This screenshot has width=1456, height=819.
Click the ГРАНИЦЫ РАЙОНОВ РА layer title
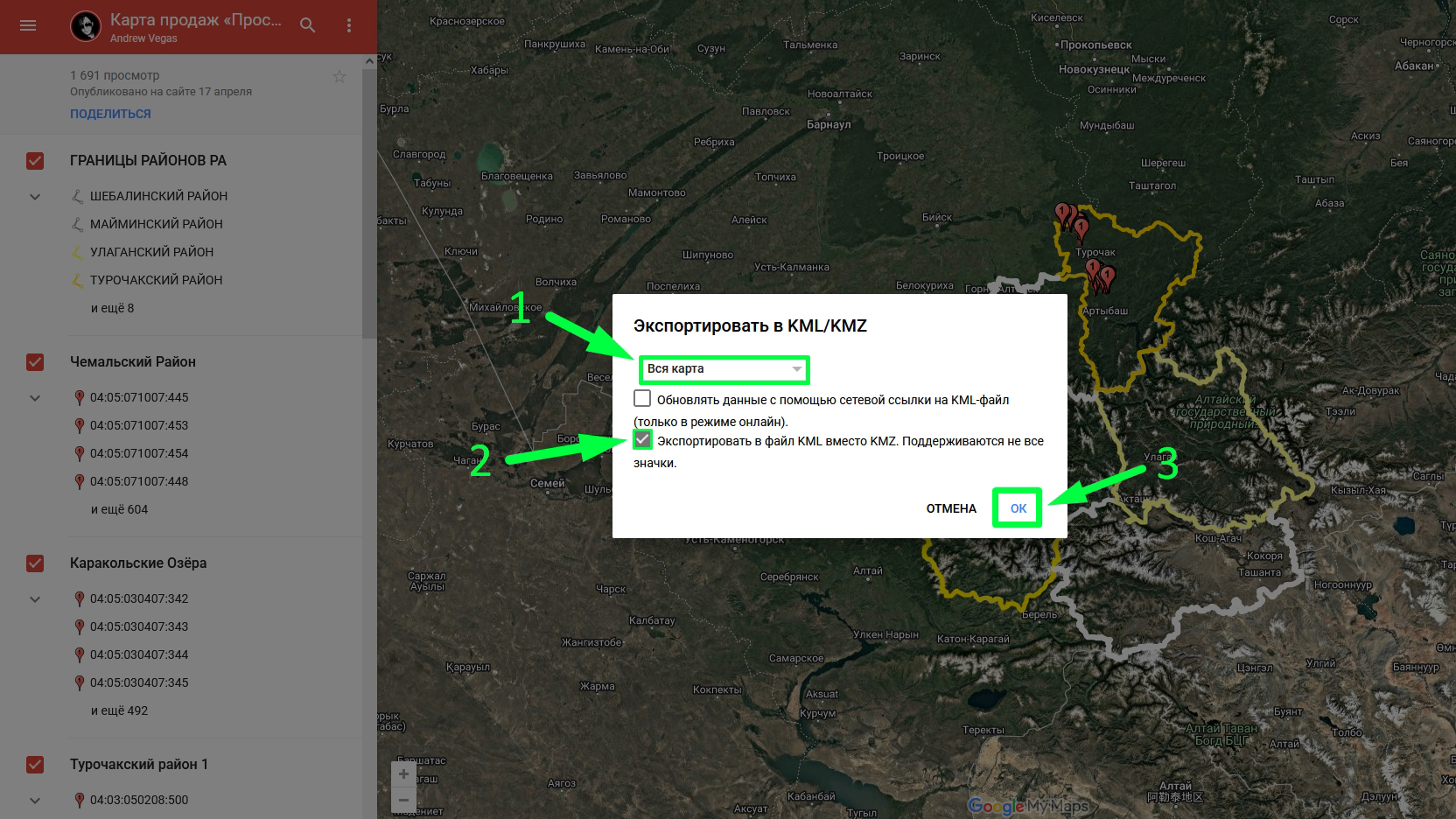point(148,161)
